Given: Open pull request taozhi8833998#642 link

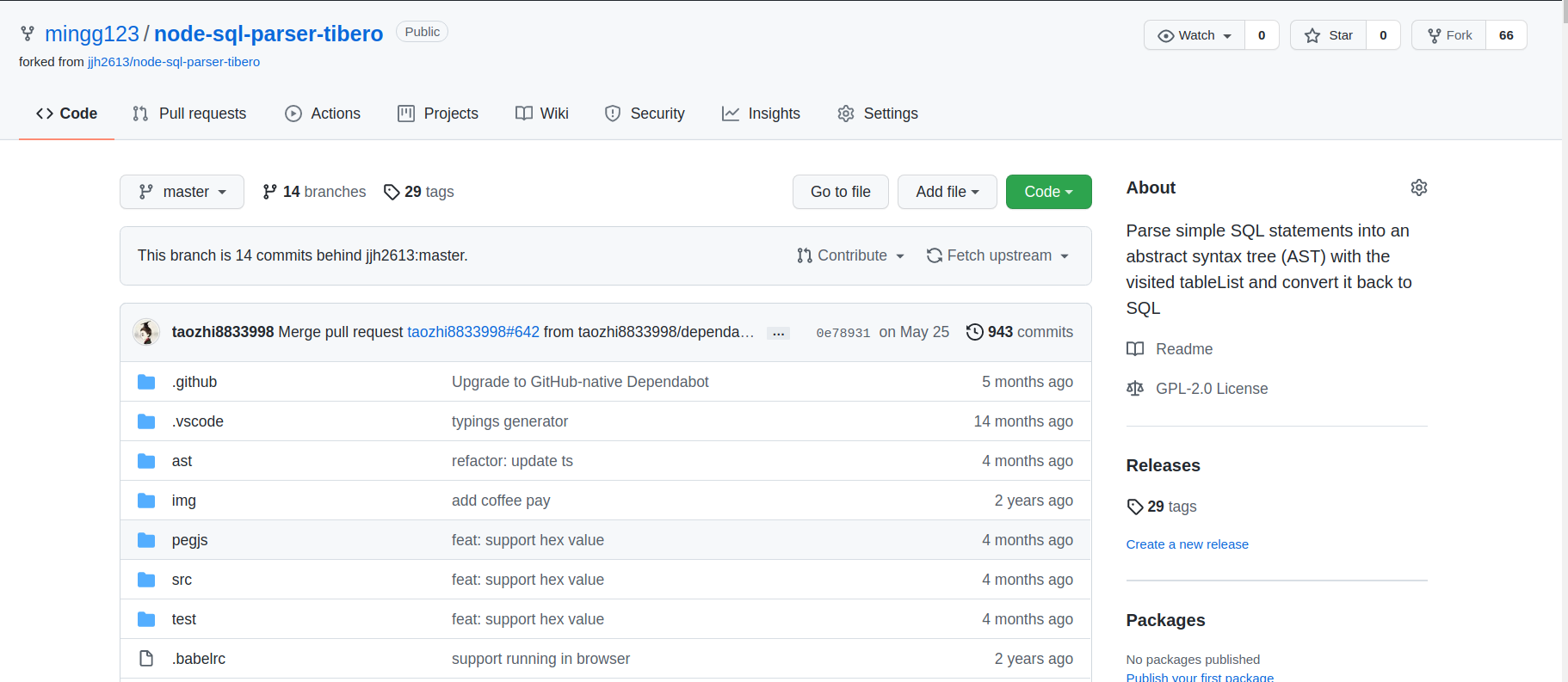Looking at the screenshot, I should coord(473,332).
